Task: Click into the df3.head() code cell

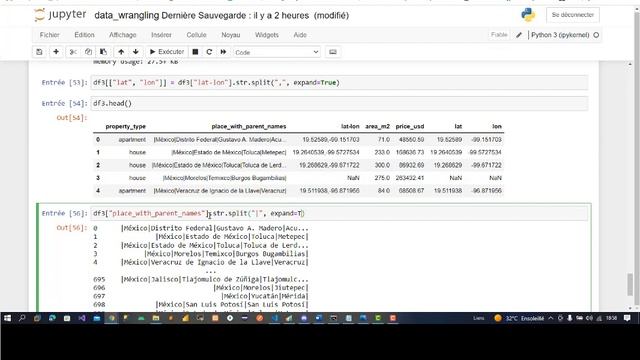Action: 339,103
